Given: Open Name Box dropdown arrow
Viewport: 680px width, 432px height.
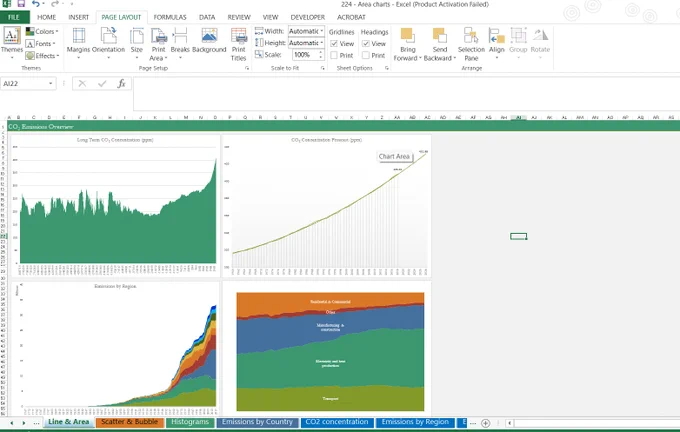Looking at the screenshot, I should 51,83.
